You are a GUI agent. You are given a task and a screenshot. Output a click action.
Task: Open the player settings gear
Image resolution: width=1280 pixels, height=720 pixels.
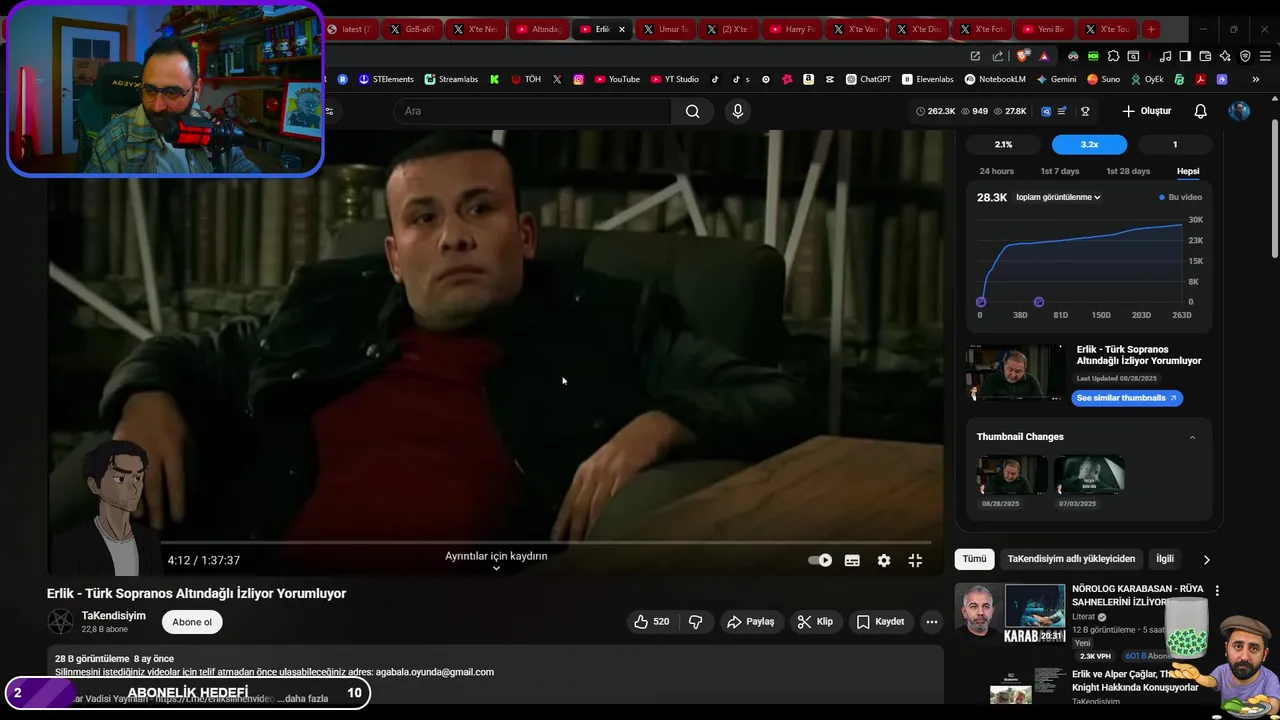click(884, 561)
